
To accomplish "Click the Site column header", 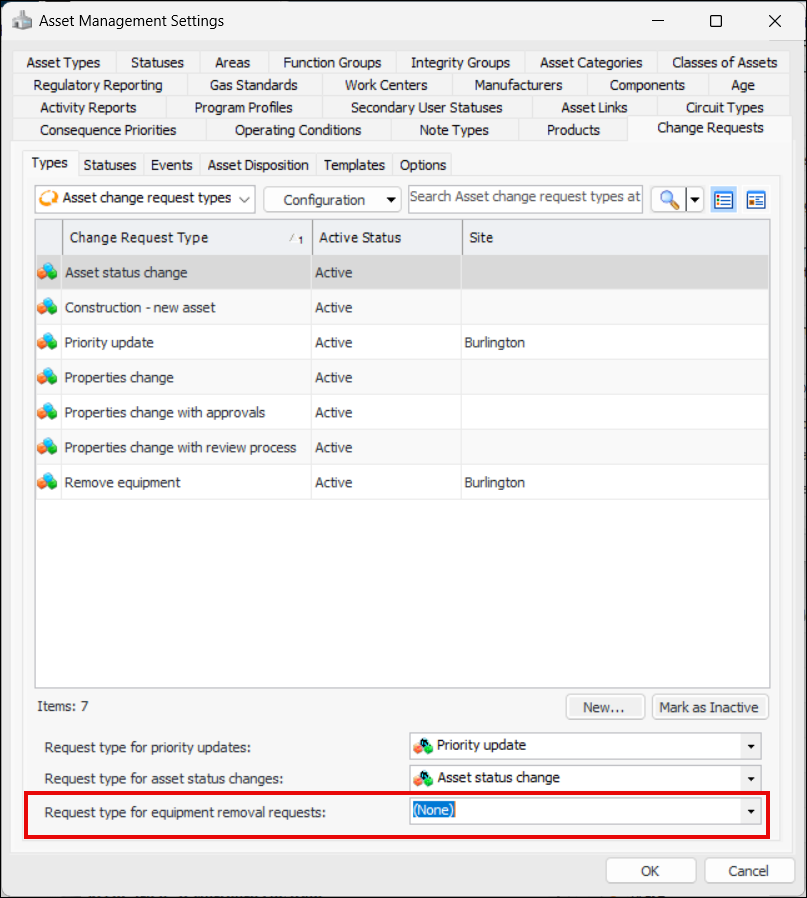I will coord(616,238).
